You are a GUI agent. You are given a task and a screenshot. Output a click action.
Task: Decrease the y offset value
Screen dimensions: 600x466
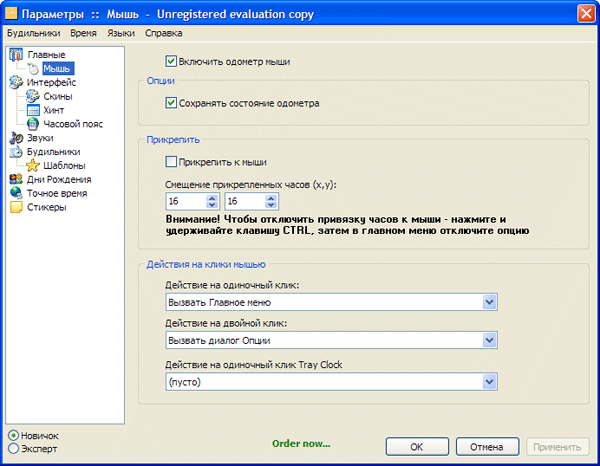tap(271, 205)
